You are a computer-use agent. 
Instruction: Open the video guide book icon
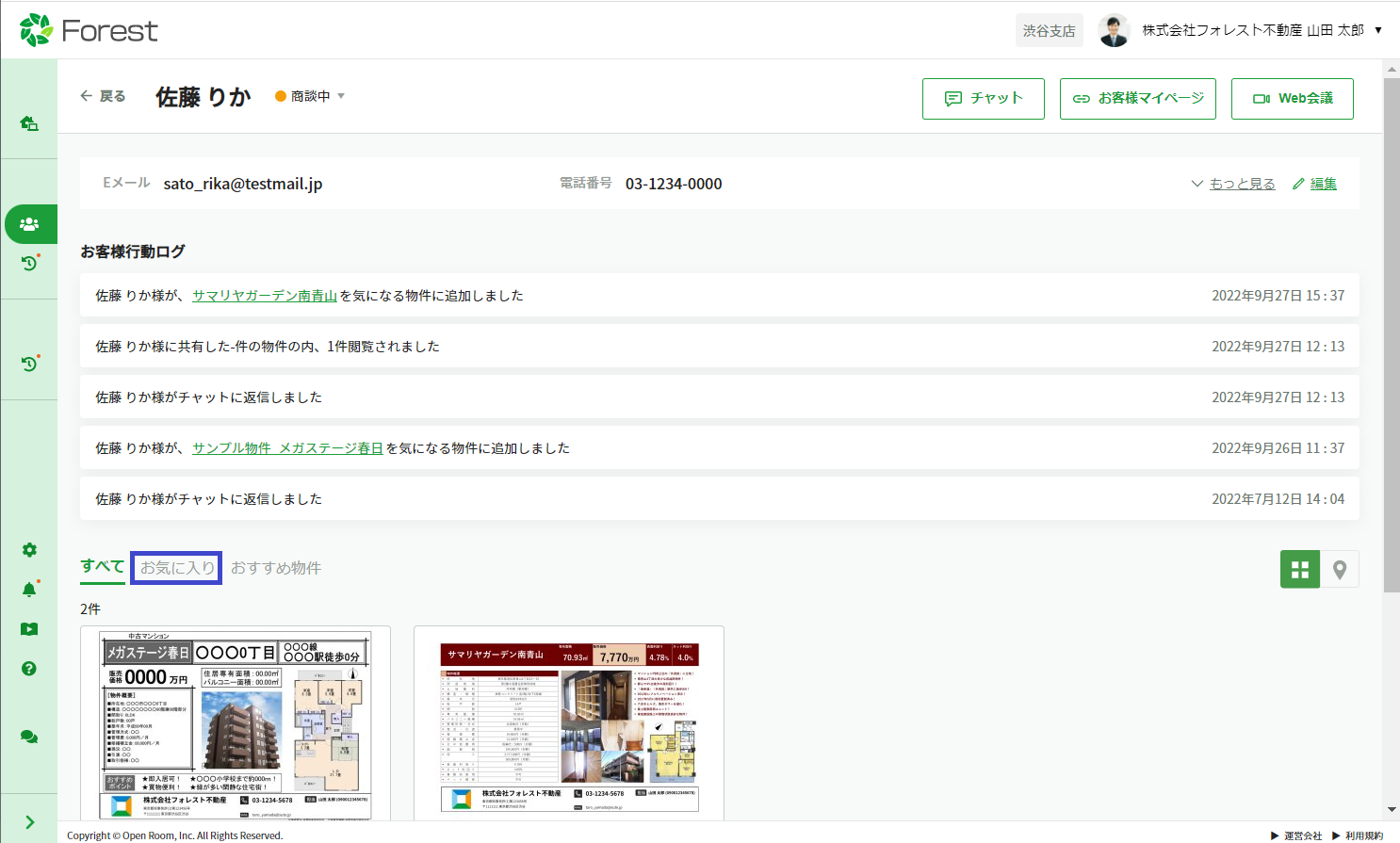click(29, 629)
